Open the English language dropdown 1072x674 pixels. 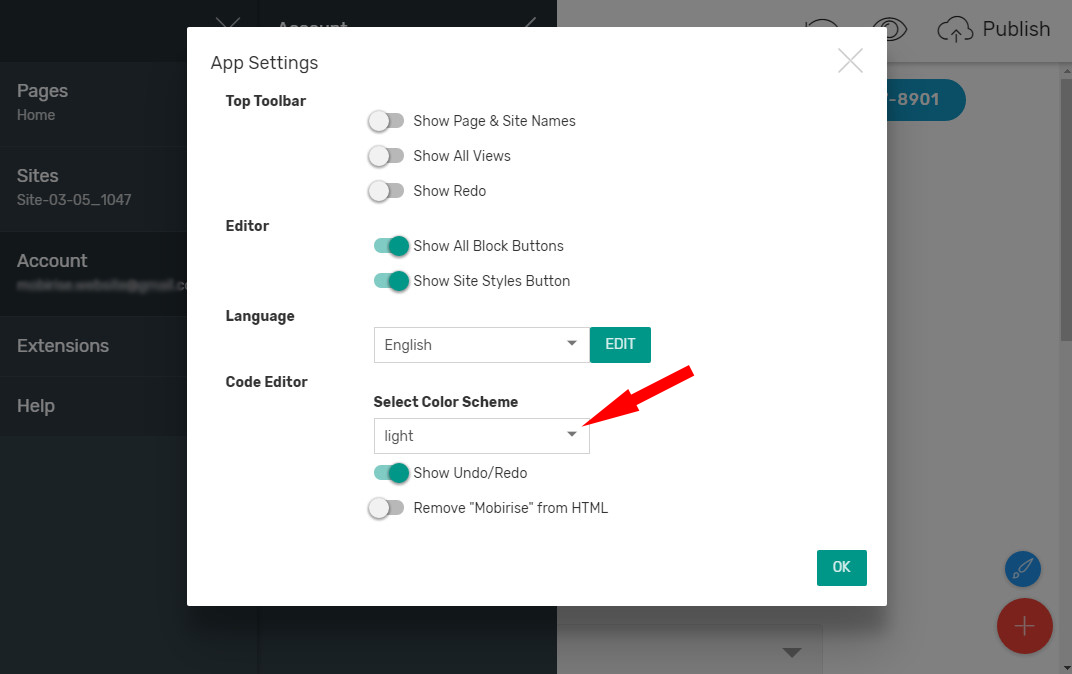pos(481,344)
